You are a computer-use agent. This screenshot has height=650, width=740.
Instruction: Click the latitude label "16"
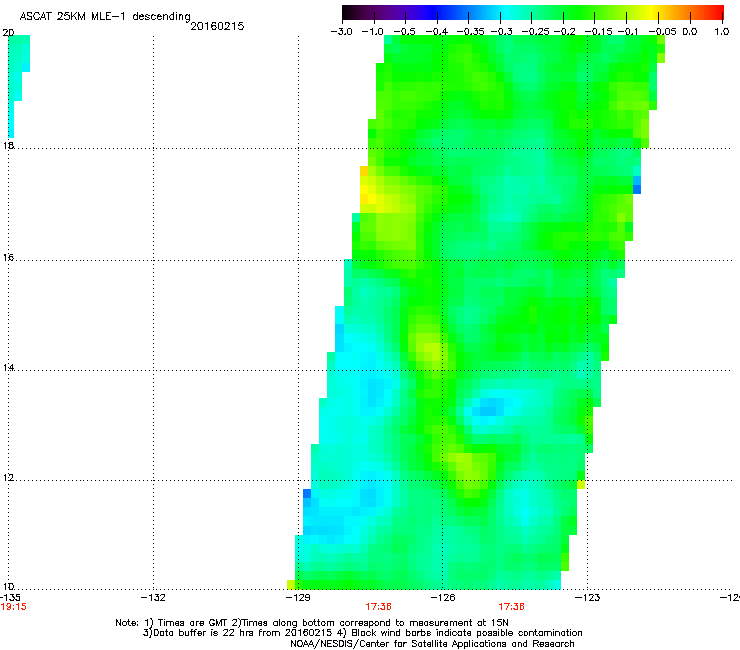click(x=8, y=257)
